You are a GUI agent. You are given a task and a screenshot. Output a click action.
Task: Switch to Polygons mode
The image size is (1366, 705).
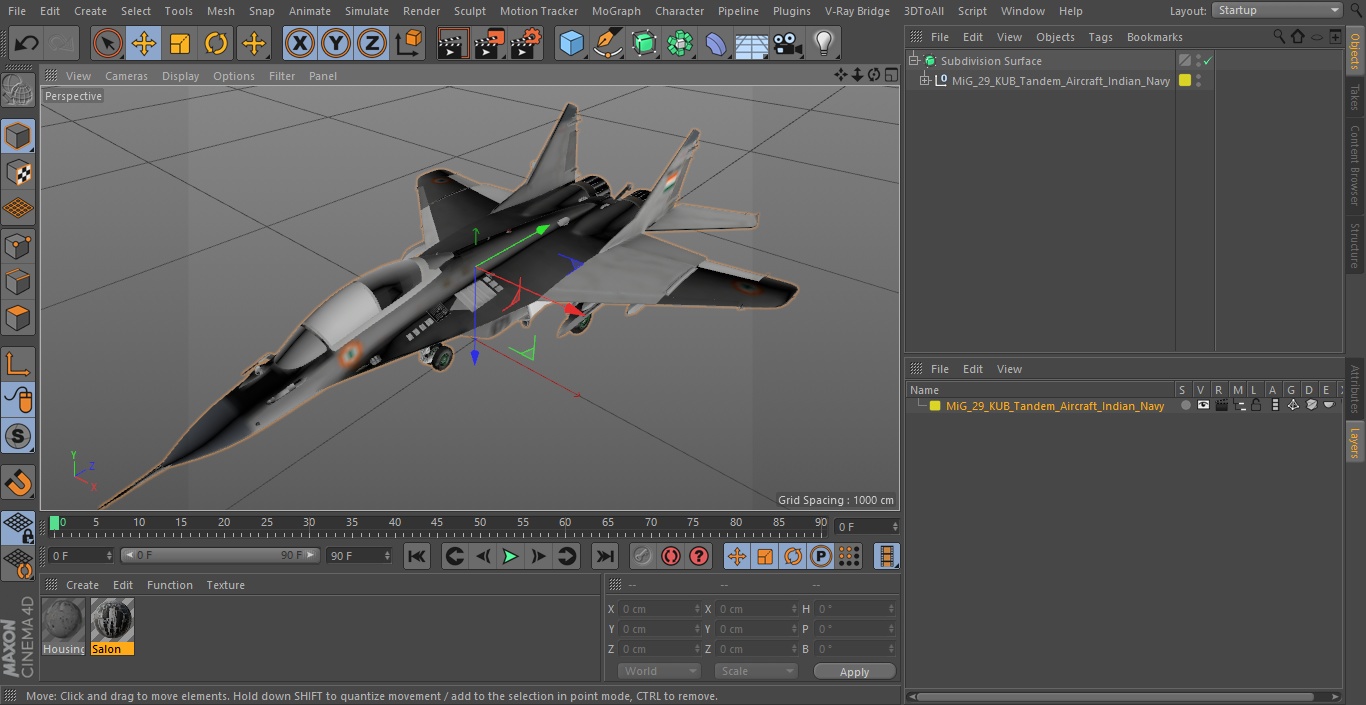click(x=18, y=318)
